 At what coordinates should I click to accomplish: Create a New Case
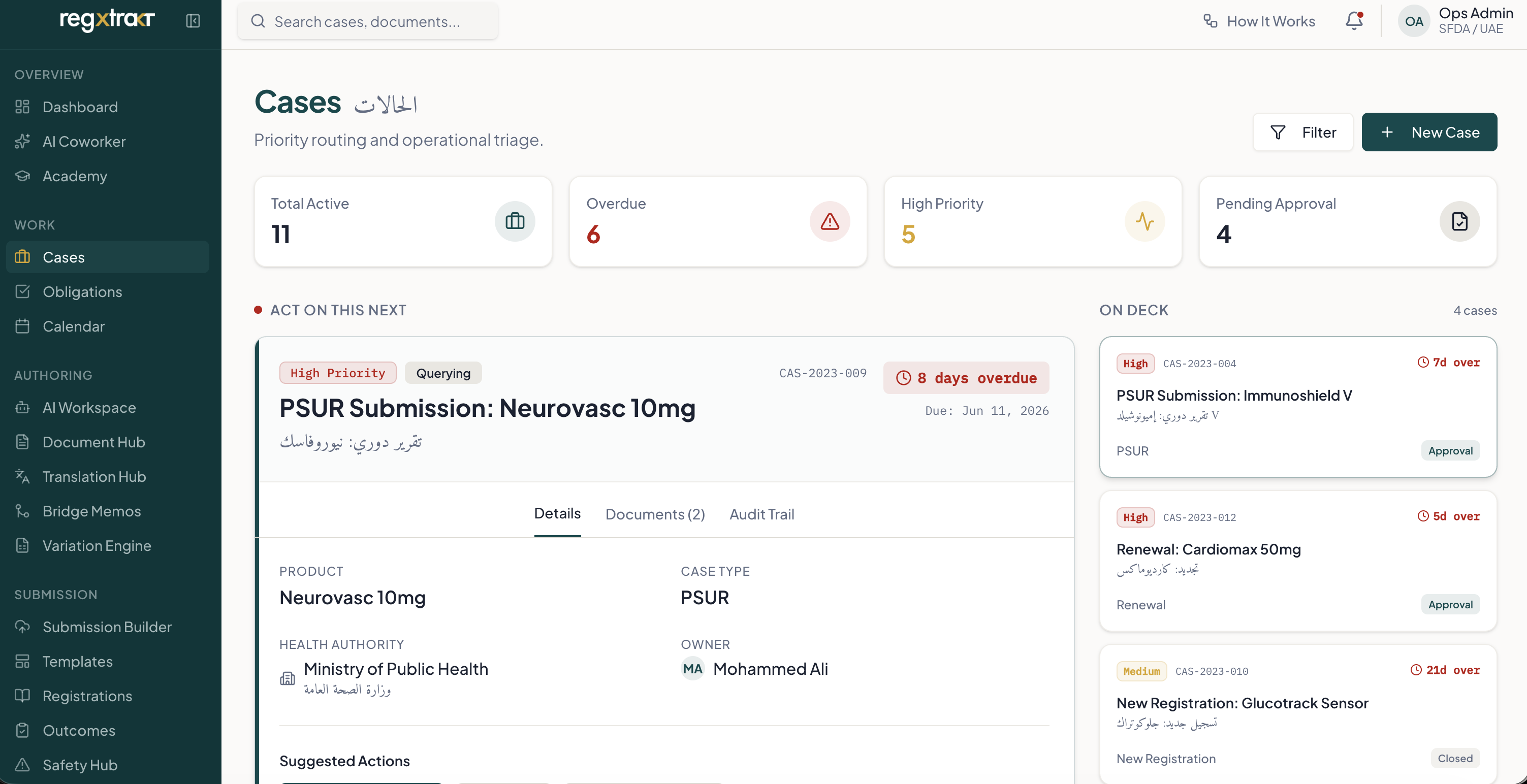pos(1429,132)
